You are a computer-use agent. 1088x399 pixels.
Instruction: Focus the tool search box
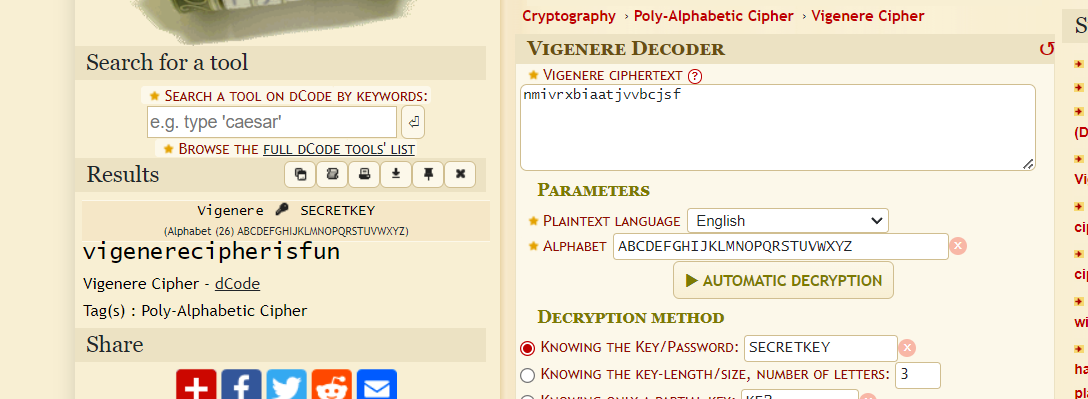[x=272, y=122]
